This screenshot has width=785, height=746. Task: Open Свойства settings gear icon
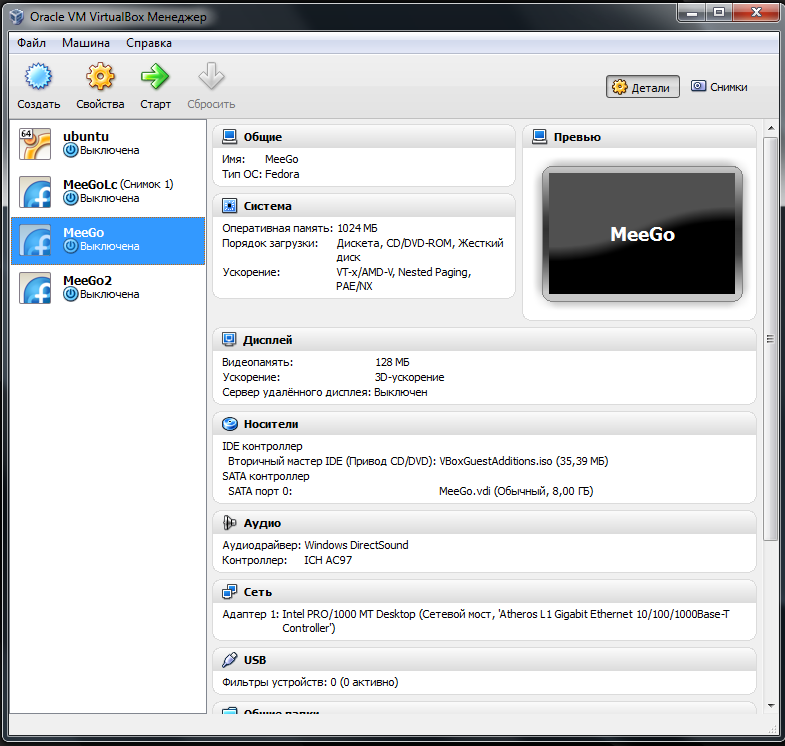(100, 77)
